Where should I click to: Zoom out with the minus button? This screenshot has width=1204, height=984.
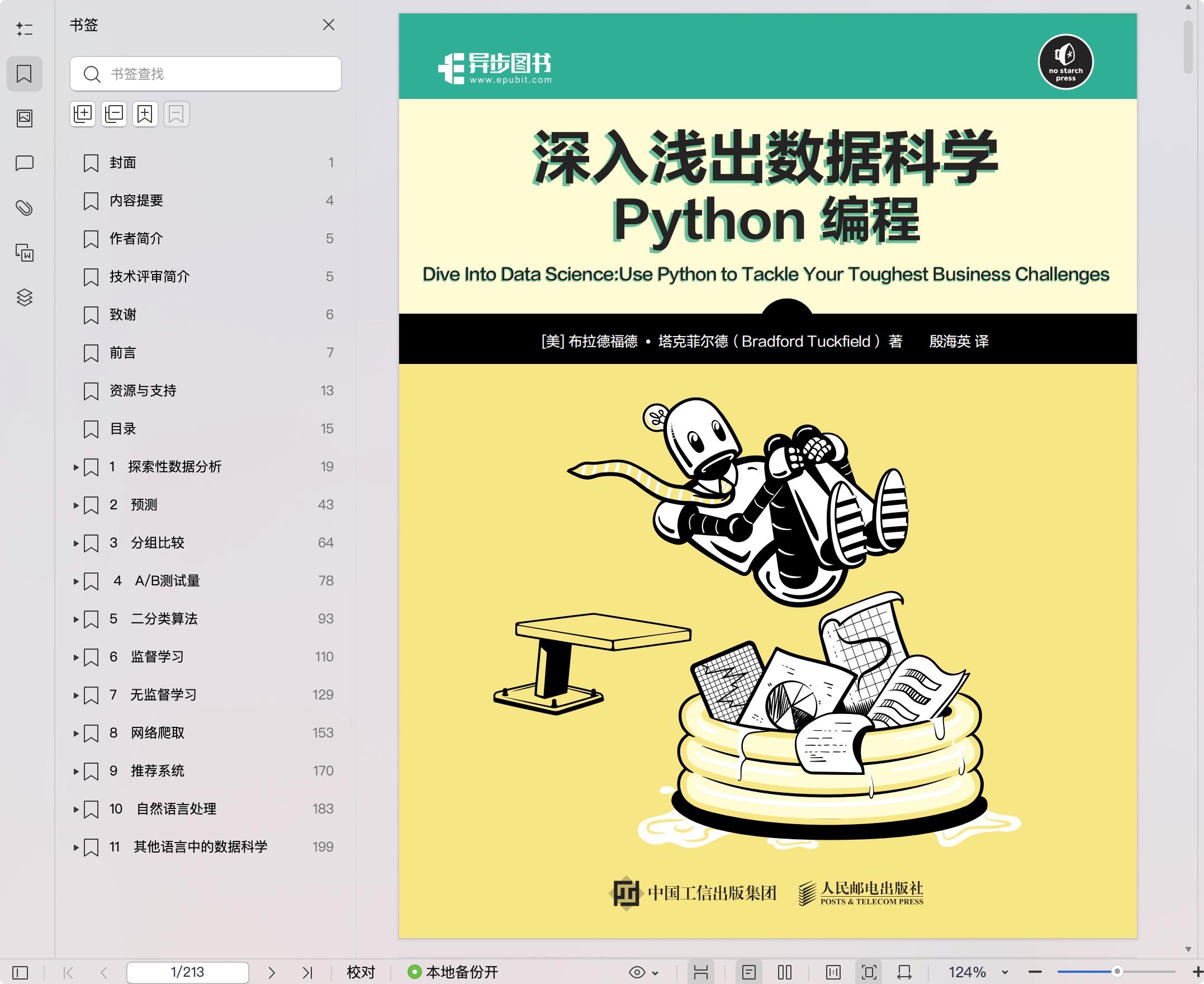[x=1035, y=973]
